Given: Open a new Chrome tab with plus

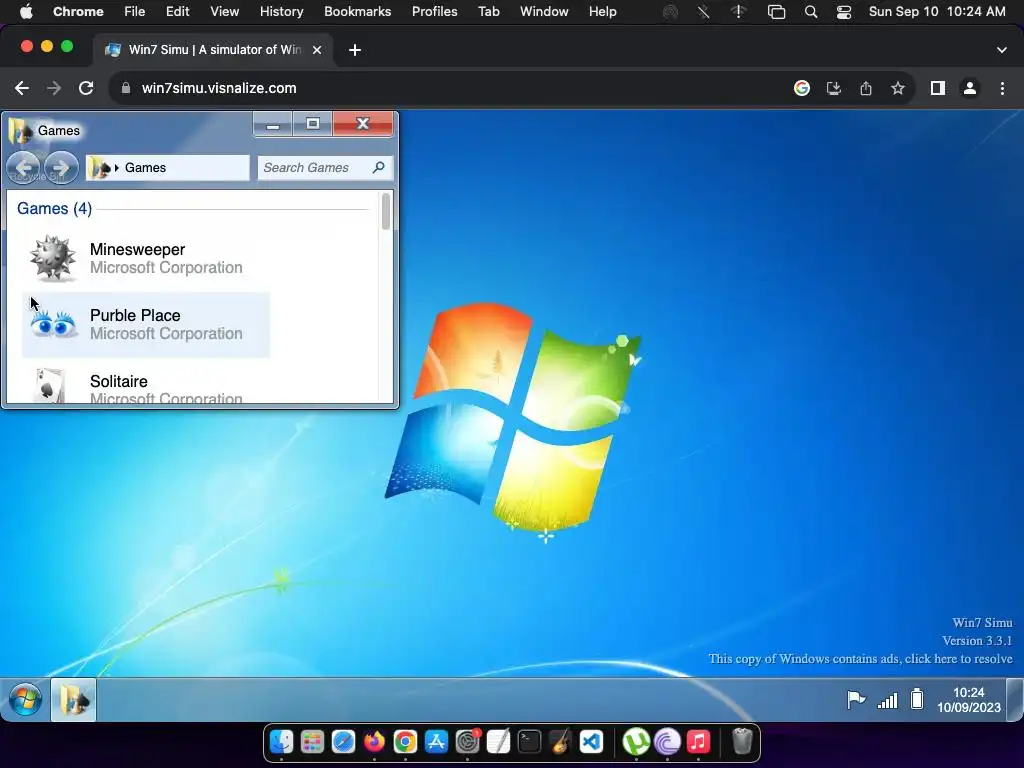Looking at the screenshot, I should coord(355,50).
